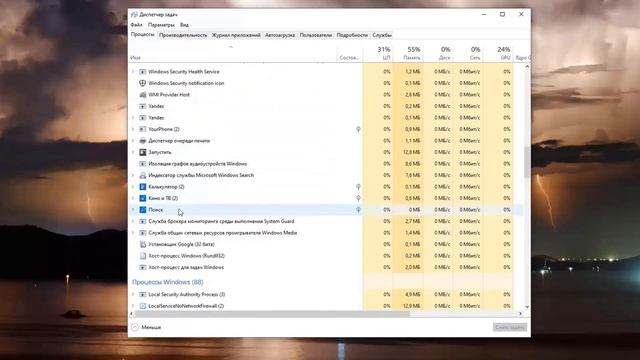Expand the LocalServiceNoNetworkFirewall (2) group
Image resolution: width=640 pixels, height=360 pixels.
[133, 306]
